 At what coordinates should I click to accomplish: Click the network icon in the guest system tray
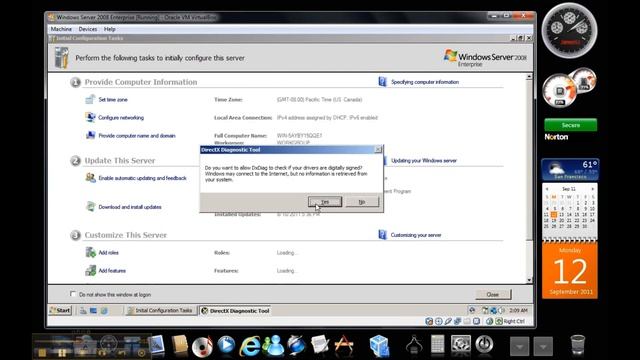tap(493, 311)
